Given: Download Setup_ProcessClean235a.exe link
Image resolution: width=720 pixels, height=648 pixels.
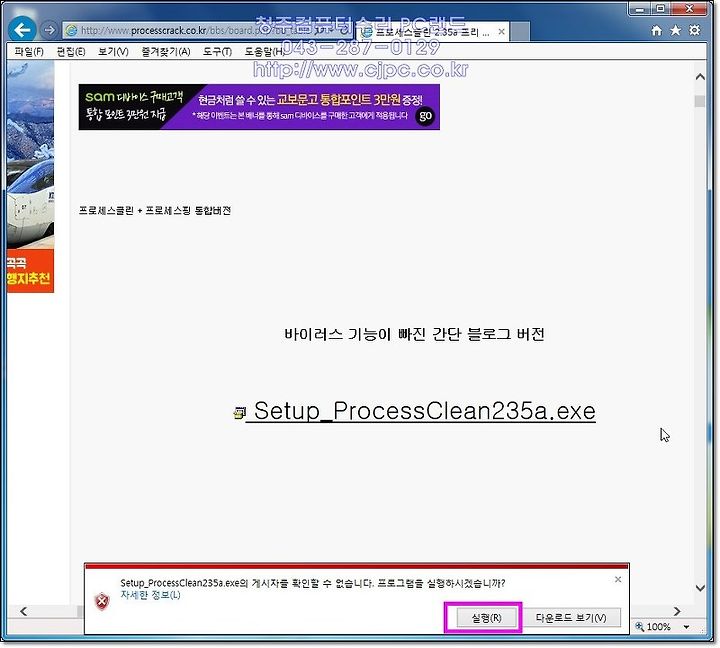Looking at the screenshot, I should click(420, 411).
